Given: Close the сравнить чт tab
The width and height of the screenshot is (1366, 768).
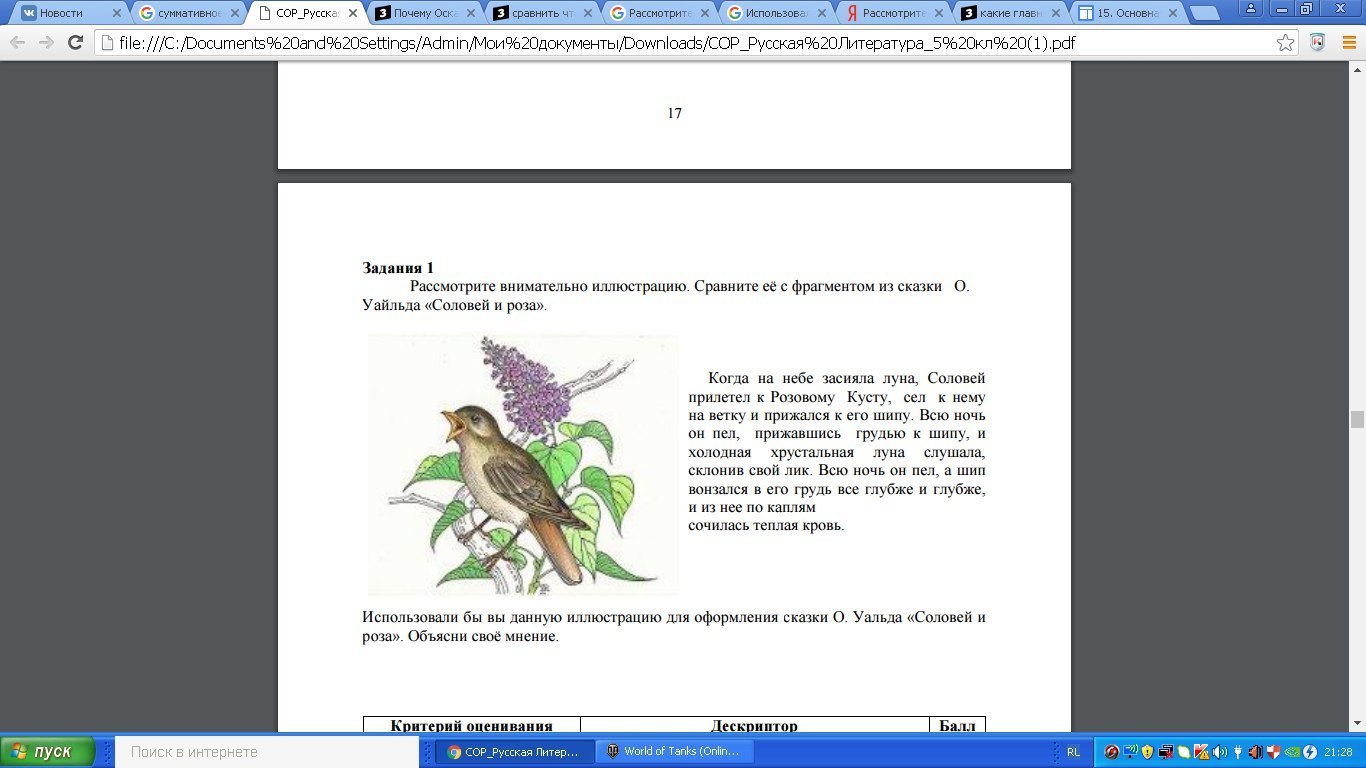Looking at the screenshot, I should (589, 13).
